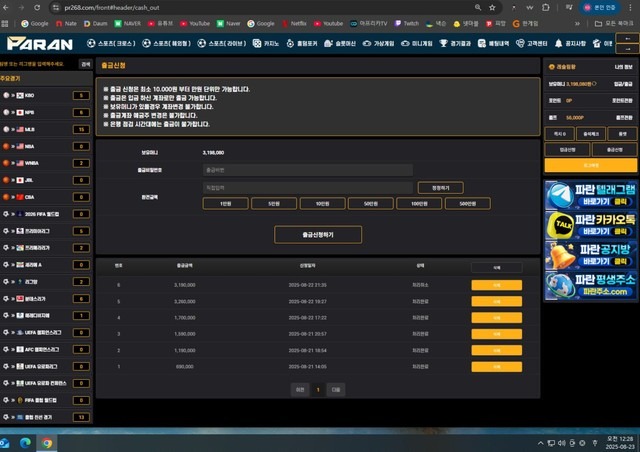The height and width of the screenshot is (452, 640).
Task: Click the 파란 텔레그램 banner
Action: click(591, 195)
